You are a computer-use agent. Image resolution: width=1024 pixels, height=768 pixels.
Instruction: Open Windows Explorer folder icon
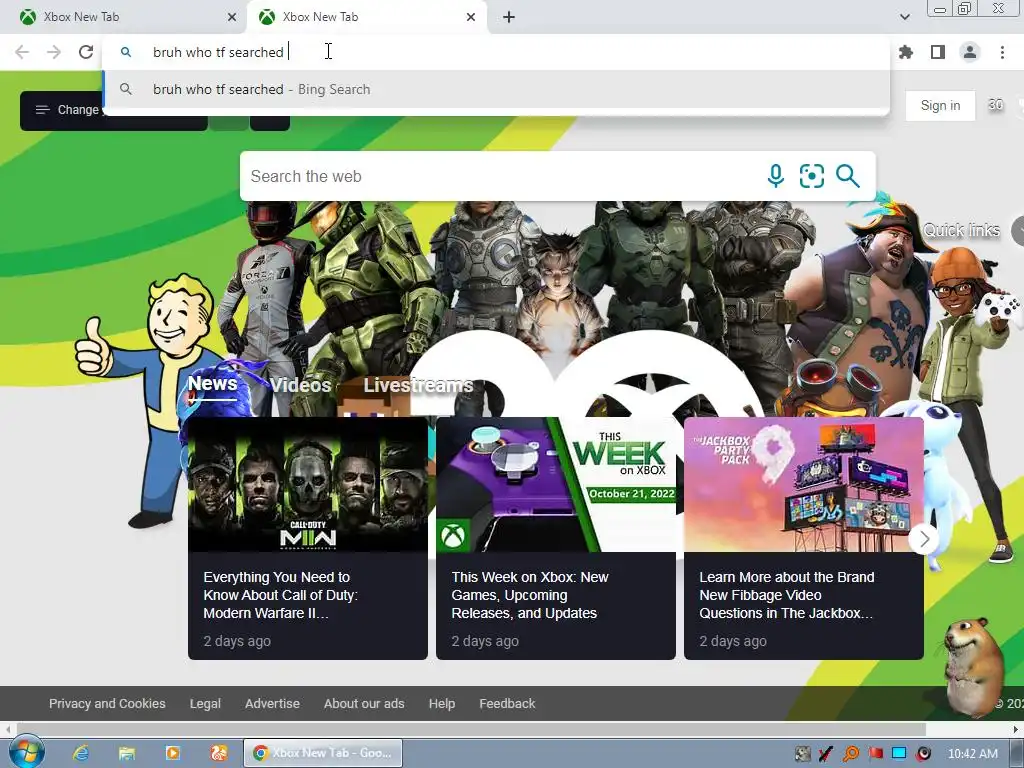(x=127, y=753)
